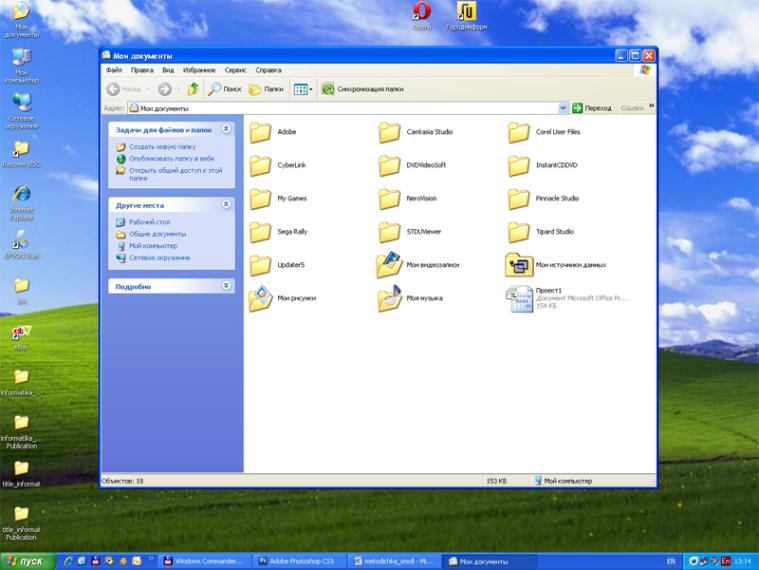Select the Opera desktop shortcut
The height and width of the screenshot is (570, 759).
coord(422,15)
